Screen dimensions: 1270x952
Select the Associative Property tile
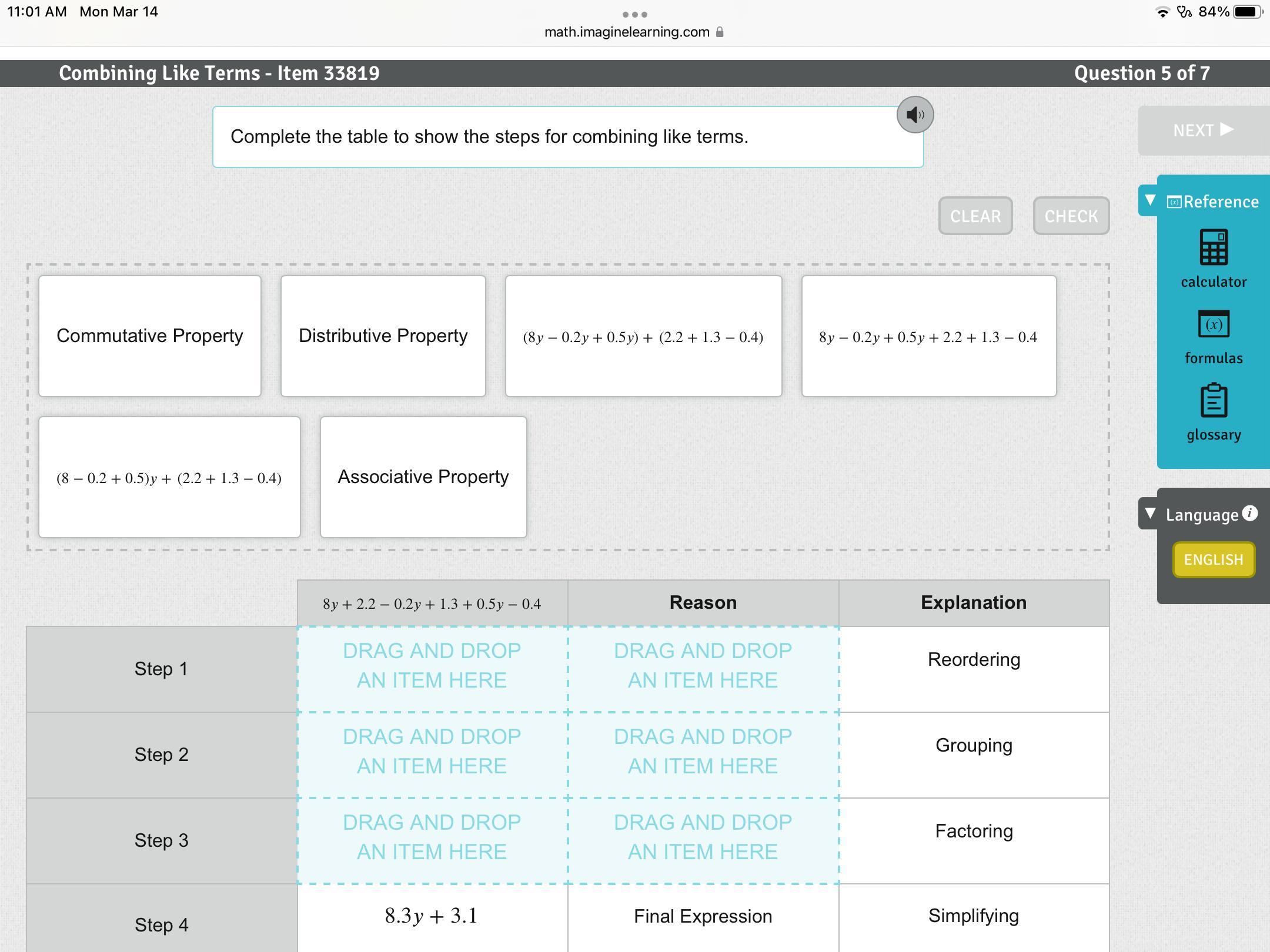point(423,477)
